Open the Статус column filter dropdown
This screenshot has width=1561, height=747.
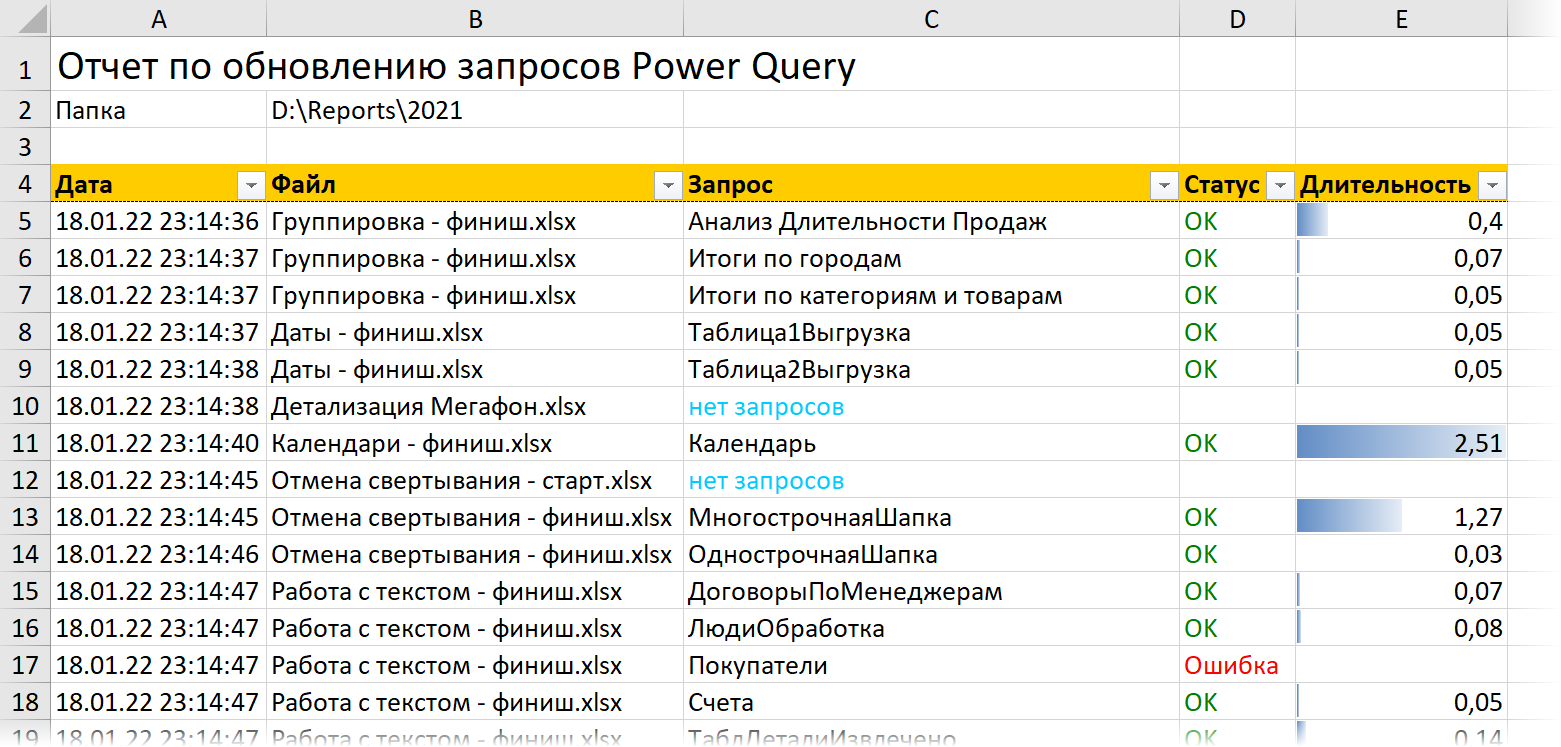pyautogui.click(x=1279, y=186)
